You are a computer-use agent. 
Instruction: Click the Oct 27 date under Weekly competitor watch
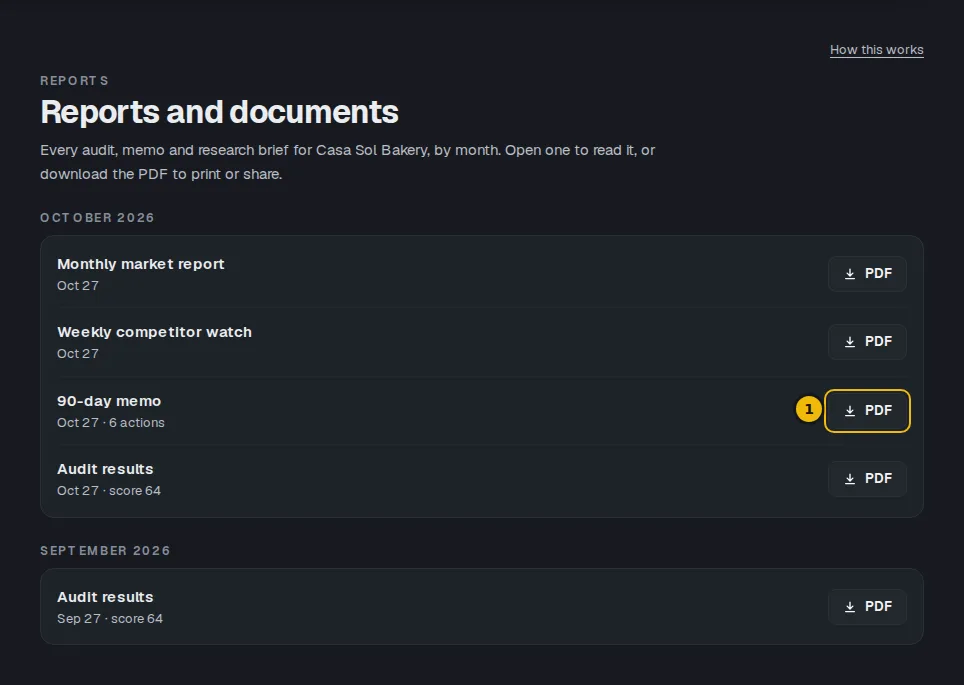77,354
